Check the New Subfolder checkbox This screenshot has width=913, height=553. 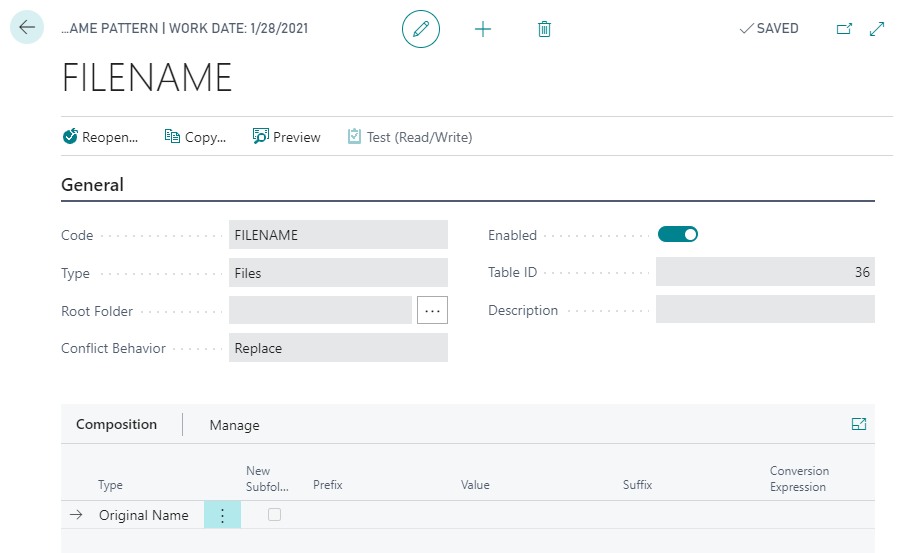[x=274, y=514]
